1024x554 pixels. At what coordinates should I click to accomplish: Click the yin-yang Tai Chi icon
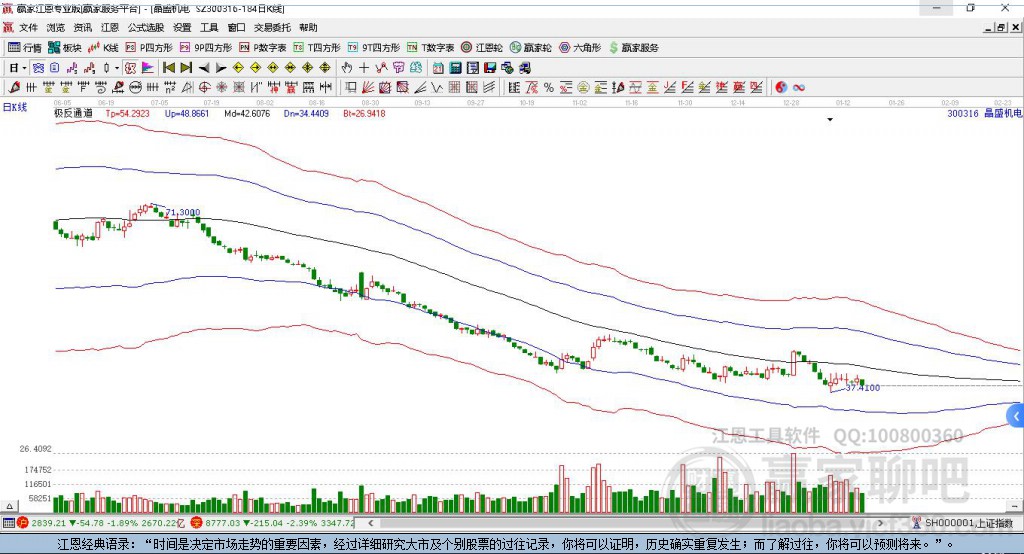(781, 88)
